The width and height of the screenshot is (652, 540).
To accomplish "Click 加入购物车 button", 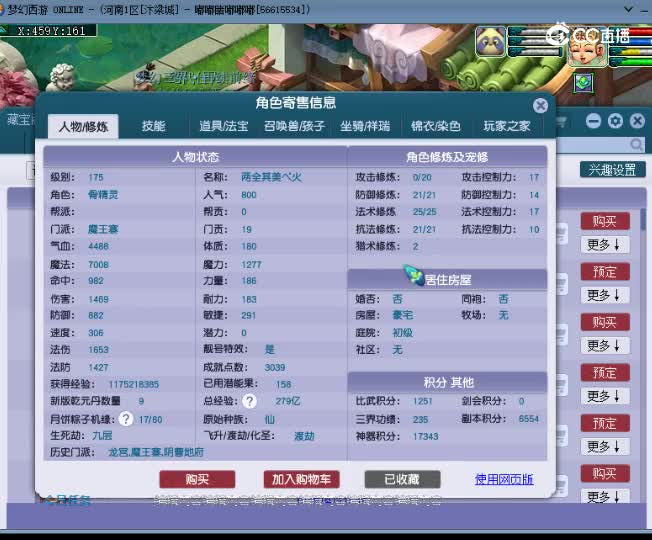I will coord(301,479).
